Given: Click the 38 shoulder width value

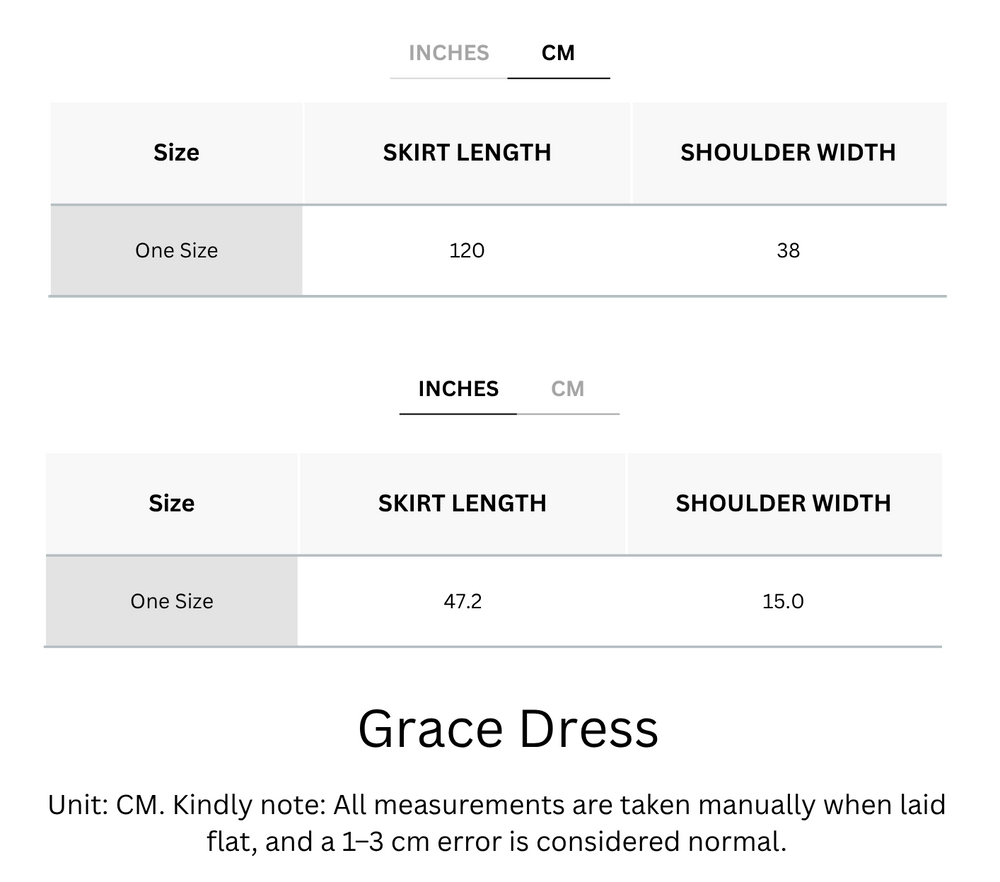Looking at the screenshot, I should click(x=788, y=250).
